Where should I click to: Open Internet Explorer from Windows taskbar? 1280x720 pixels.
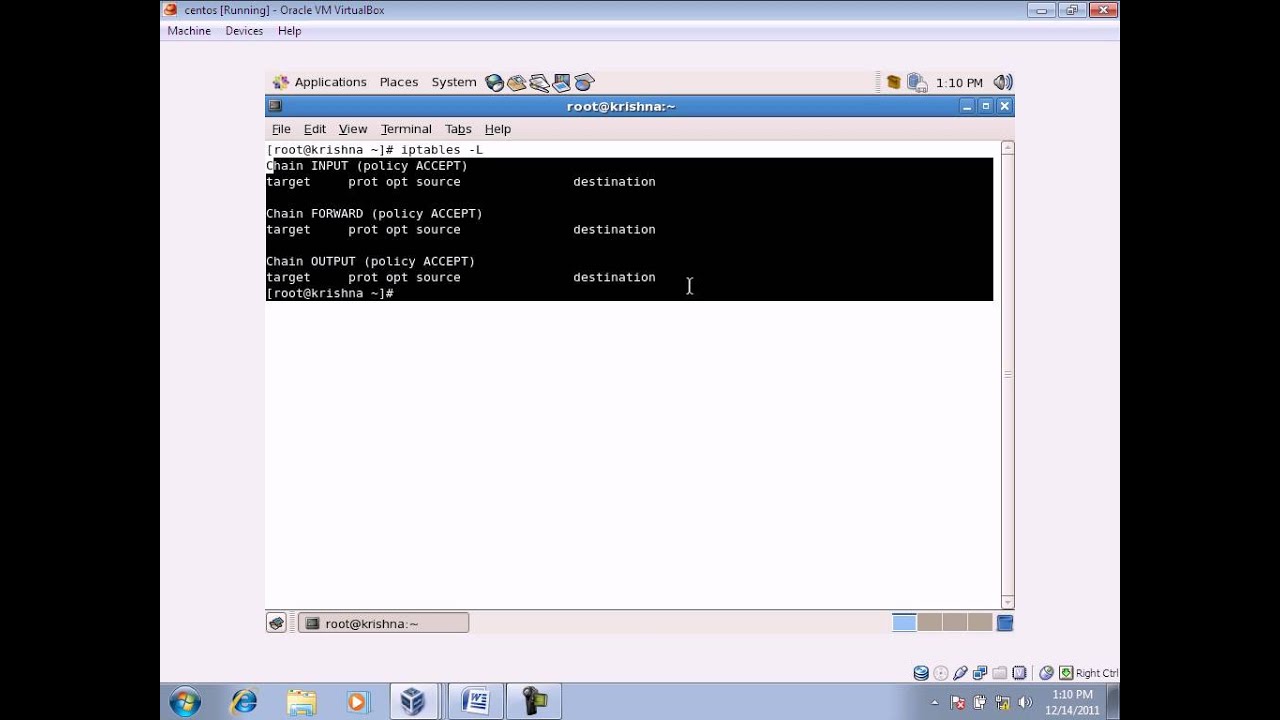click(x=243, y=702)
